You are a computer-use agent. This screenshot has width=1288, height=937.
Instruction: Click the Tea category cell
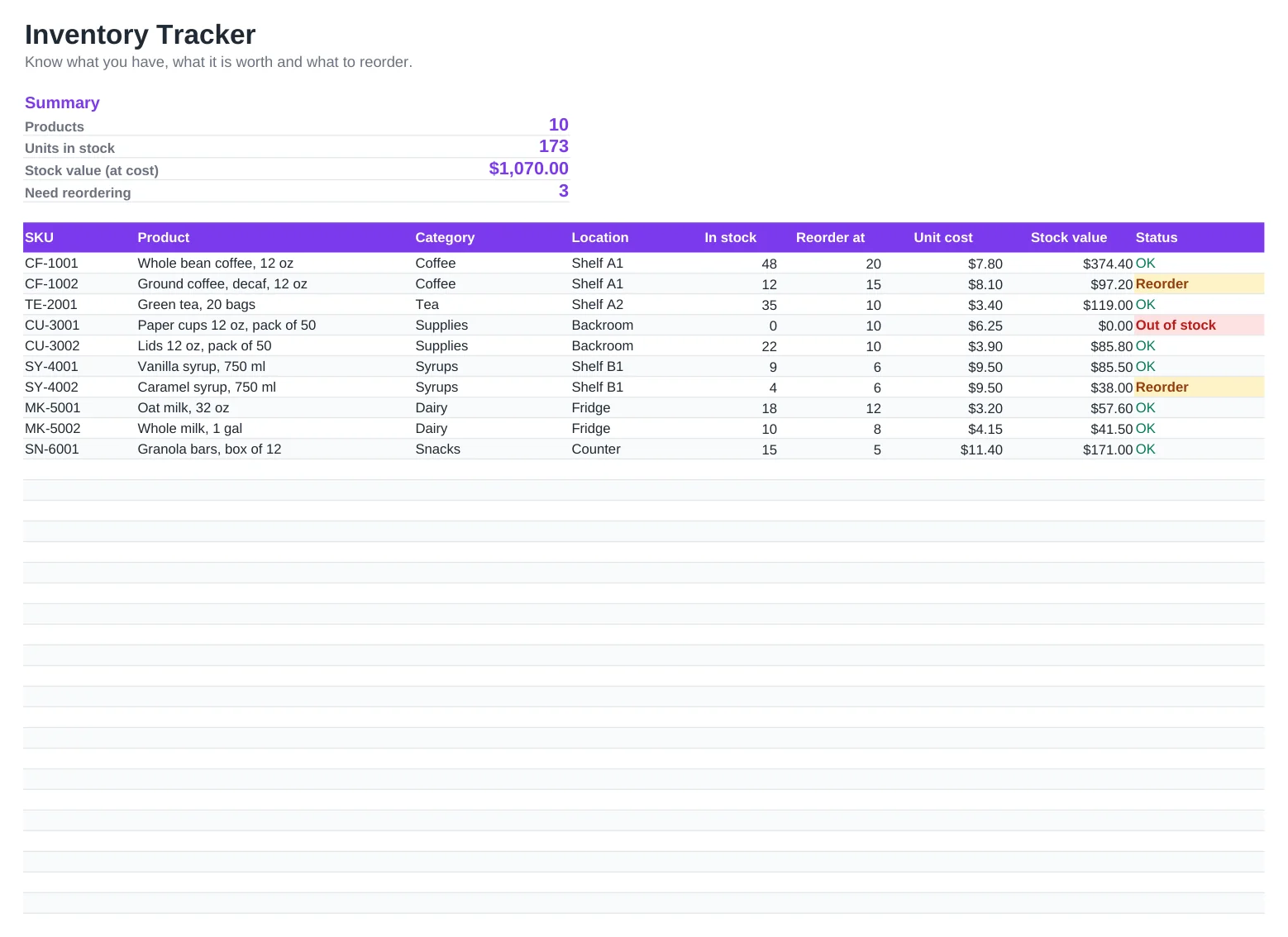pos(427,304)
